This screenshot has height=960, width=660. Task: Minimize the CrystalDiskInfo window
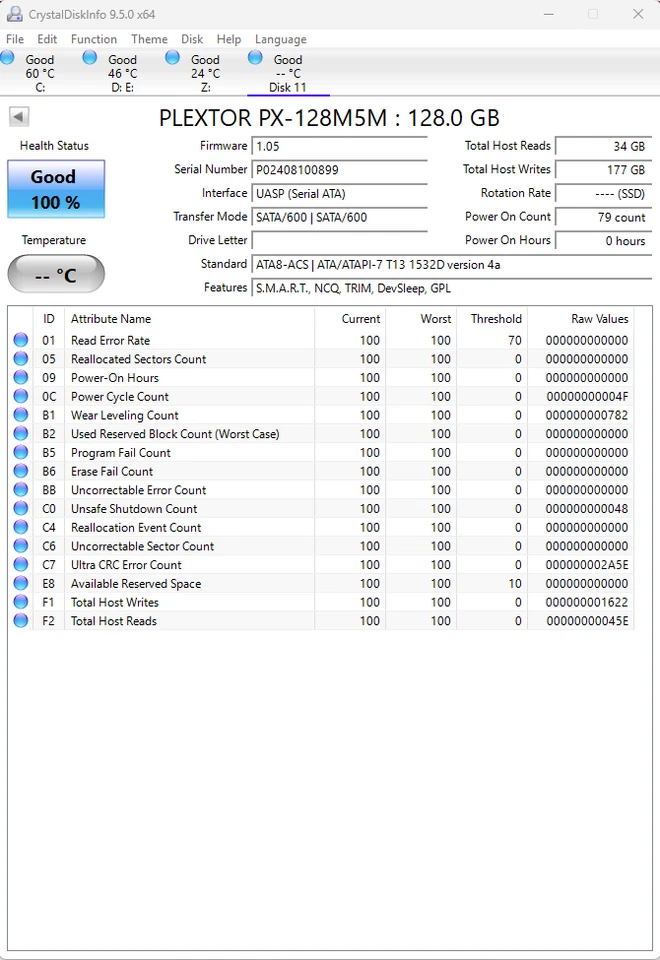click(x=549, y=14)
